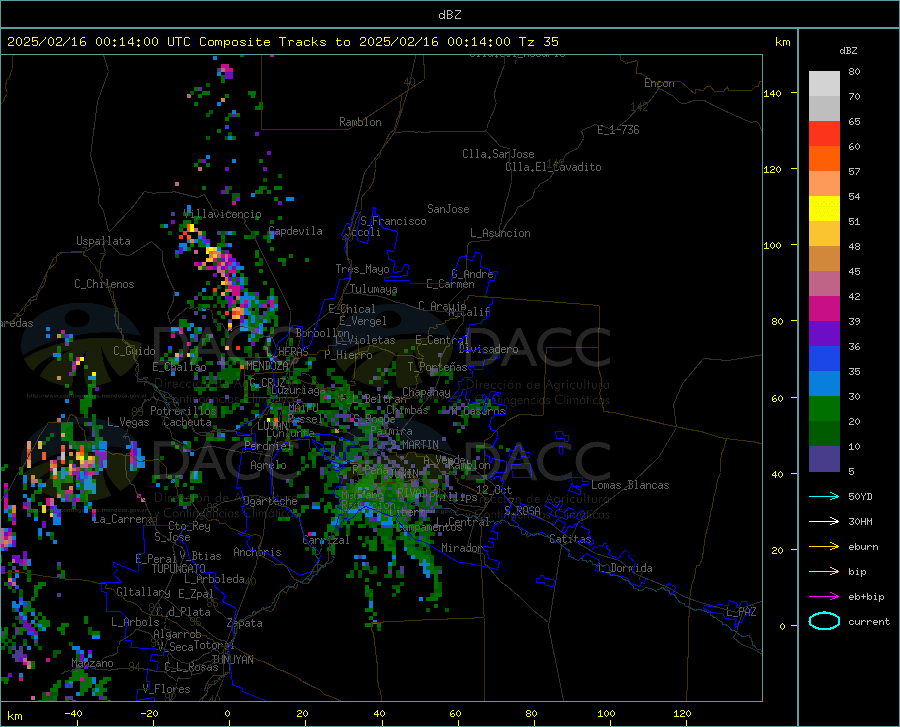Click the Zapata label
This screenshot has width=900, height=727.
point(245,623)
